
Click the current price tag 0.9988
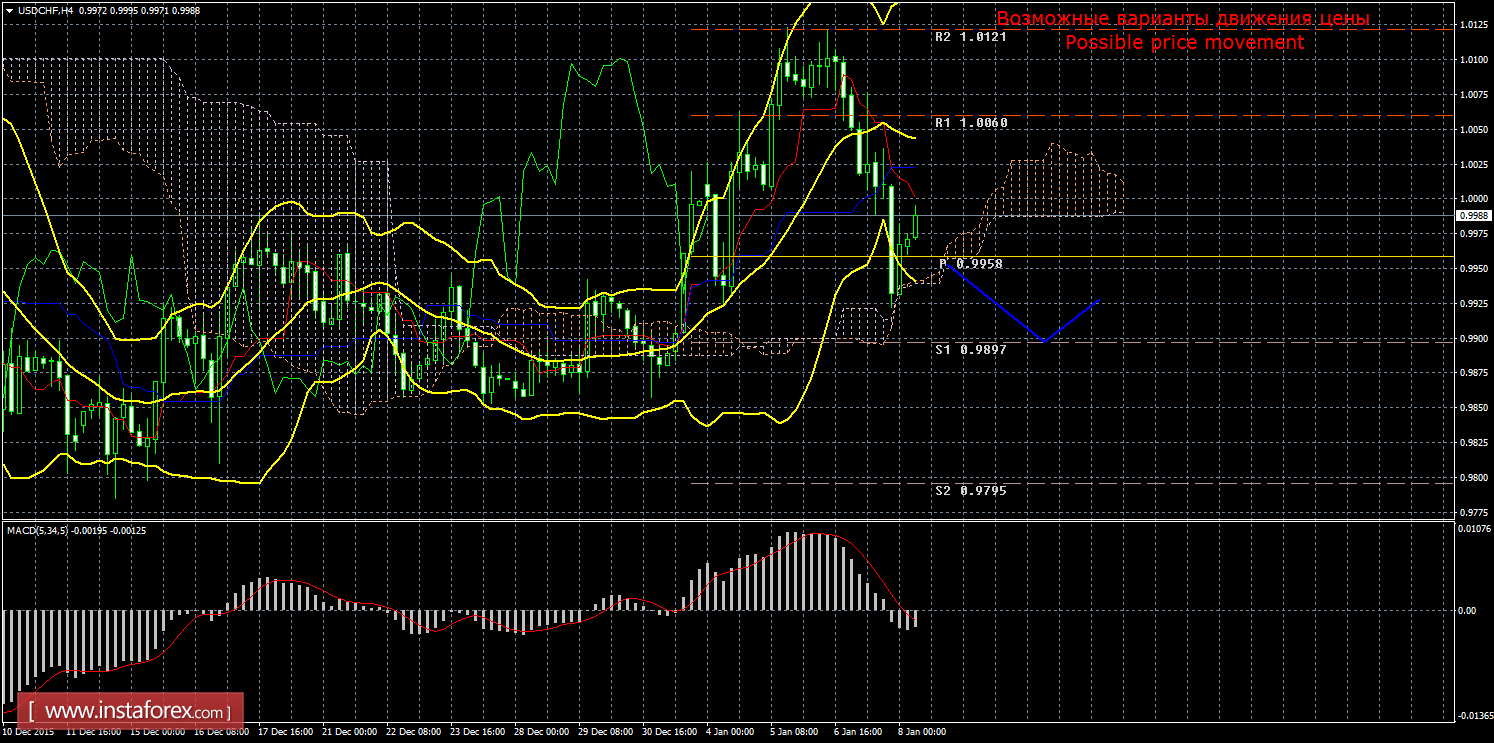tap(1470, 215)
